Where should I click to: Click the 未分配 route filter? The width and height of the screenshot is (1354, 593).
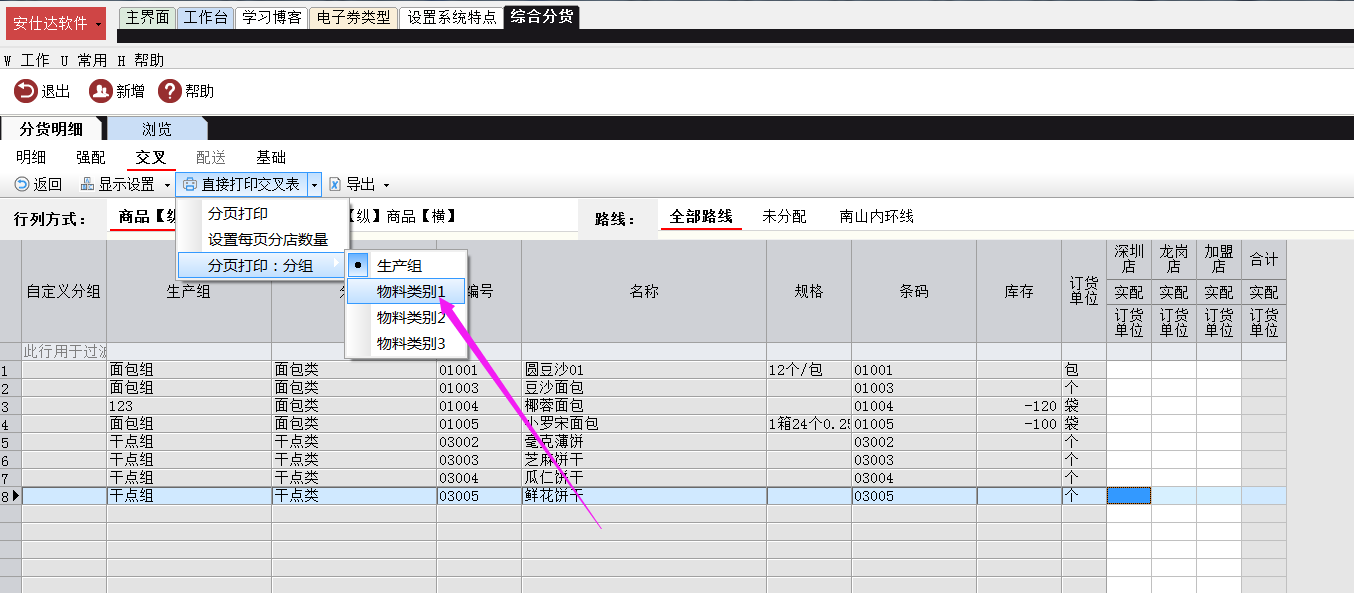pos(784,217)
